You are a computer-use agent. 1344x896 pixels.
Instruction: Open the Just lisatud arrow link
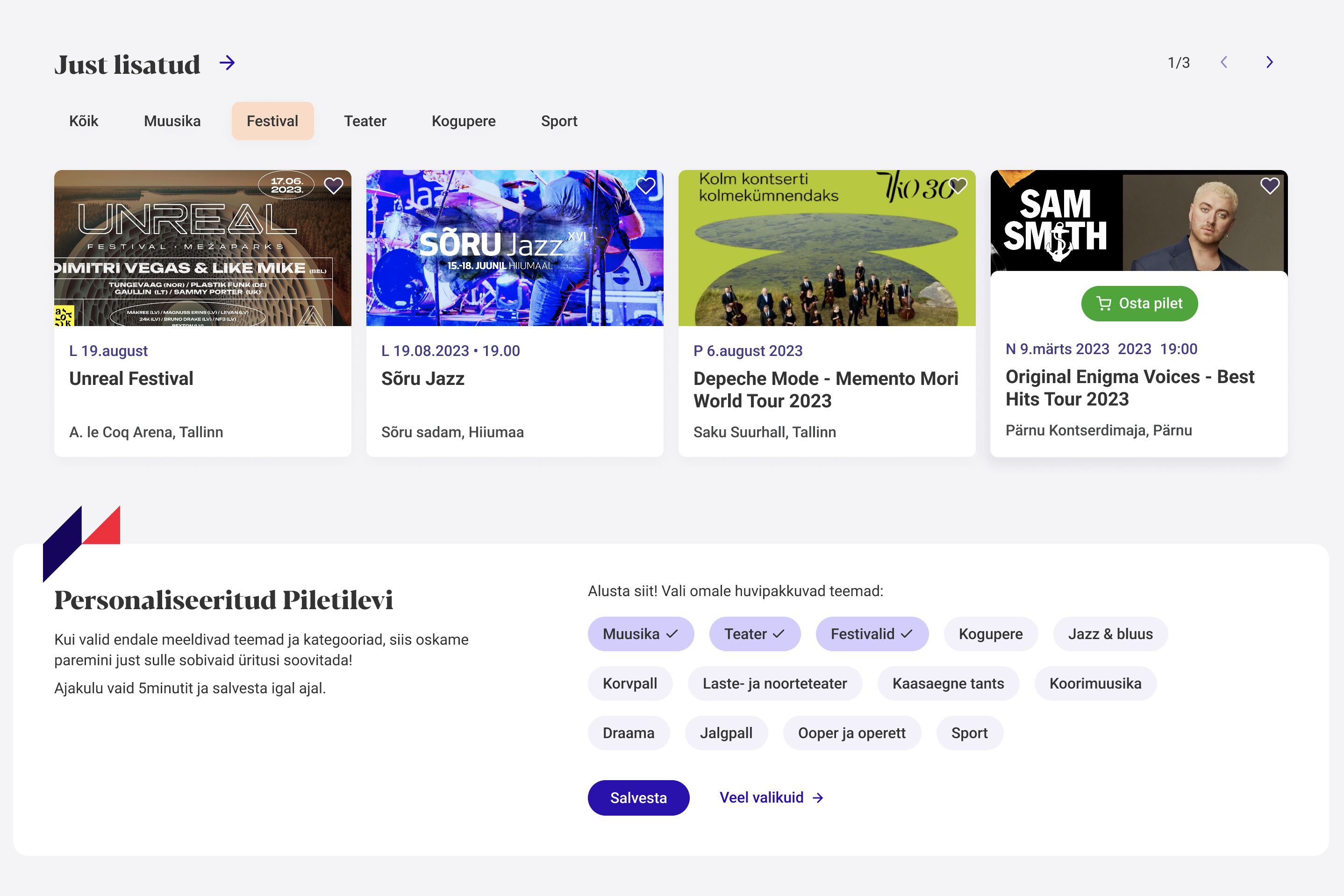coord(227,63)
